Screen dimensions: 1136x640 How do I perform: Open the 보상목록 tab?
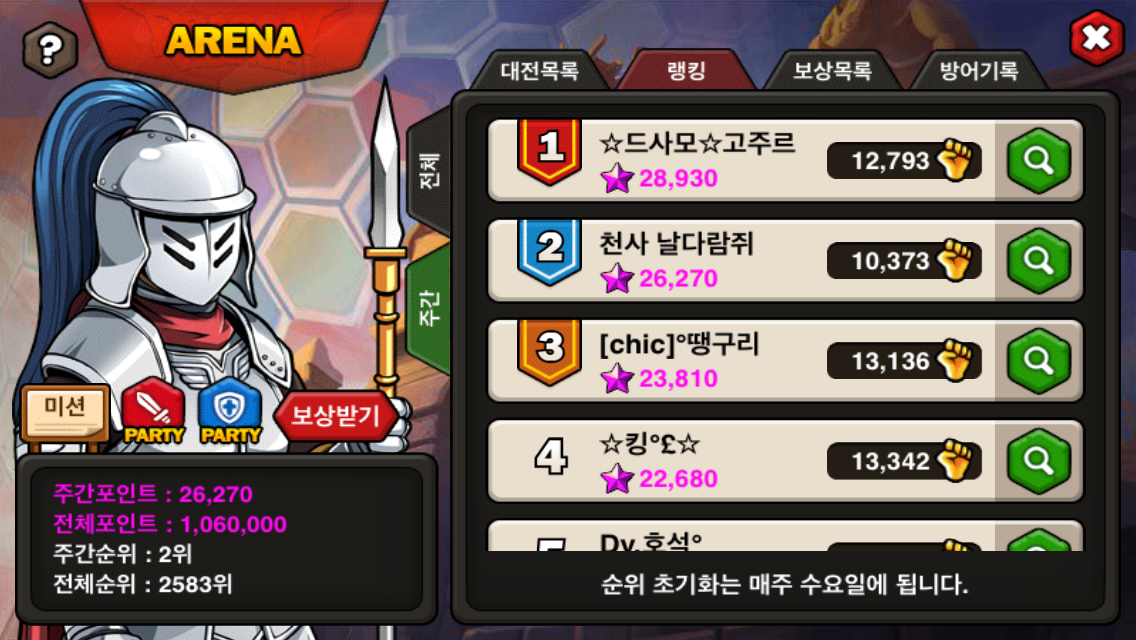pyautogui.click(x=832, y=71)
